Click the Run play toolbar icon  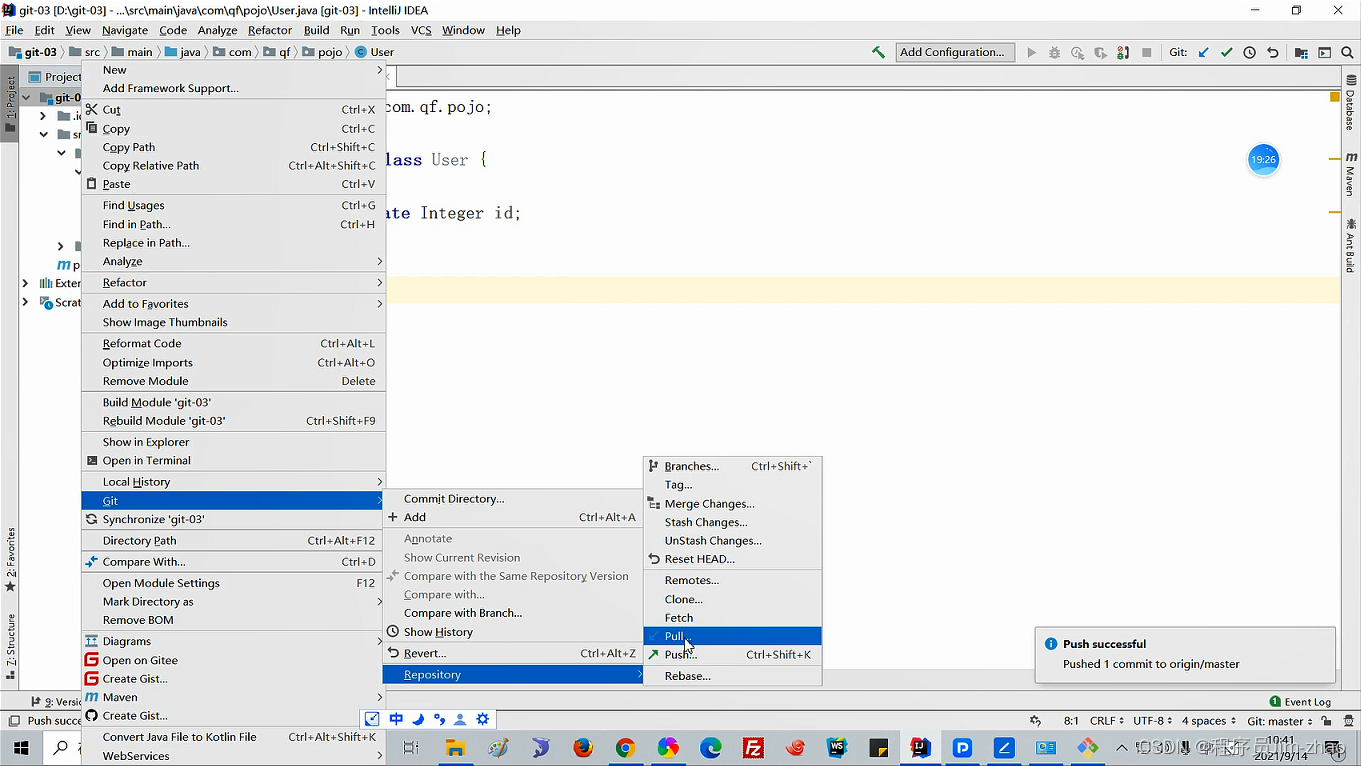[x=1031, y=52]
